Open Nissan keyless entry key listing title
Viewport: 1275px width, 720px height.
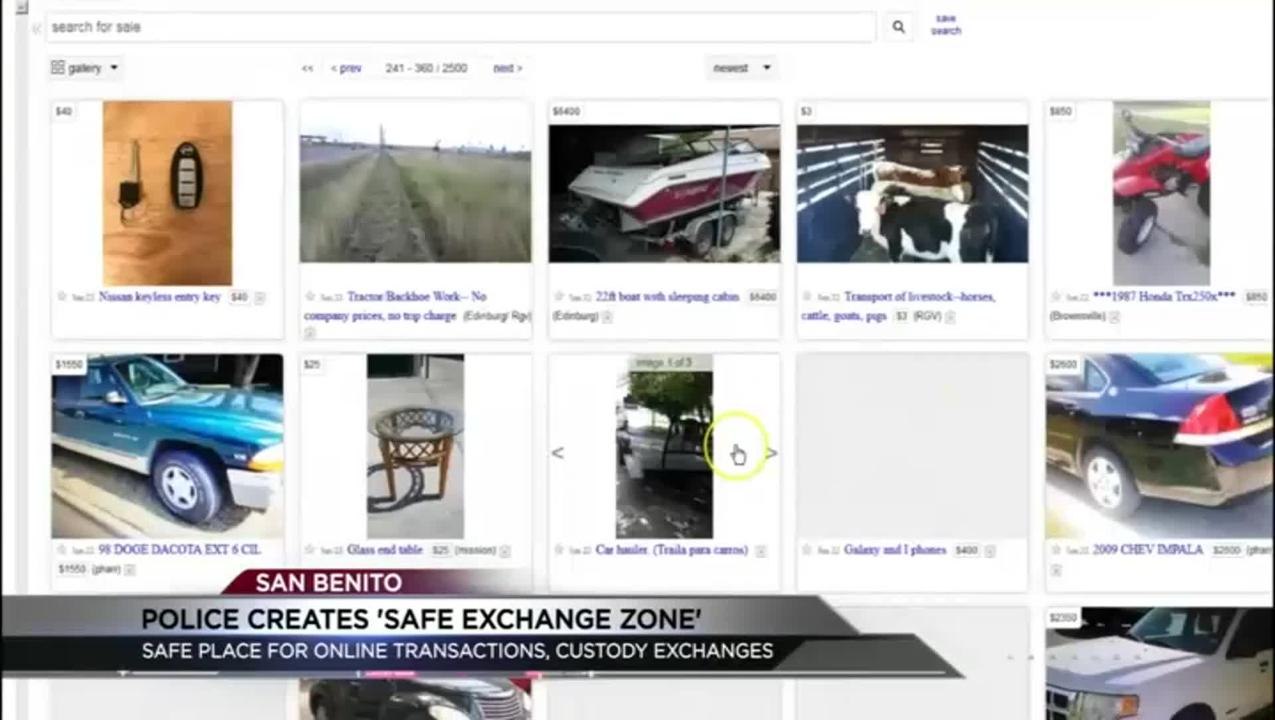(160, 297)
